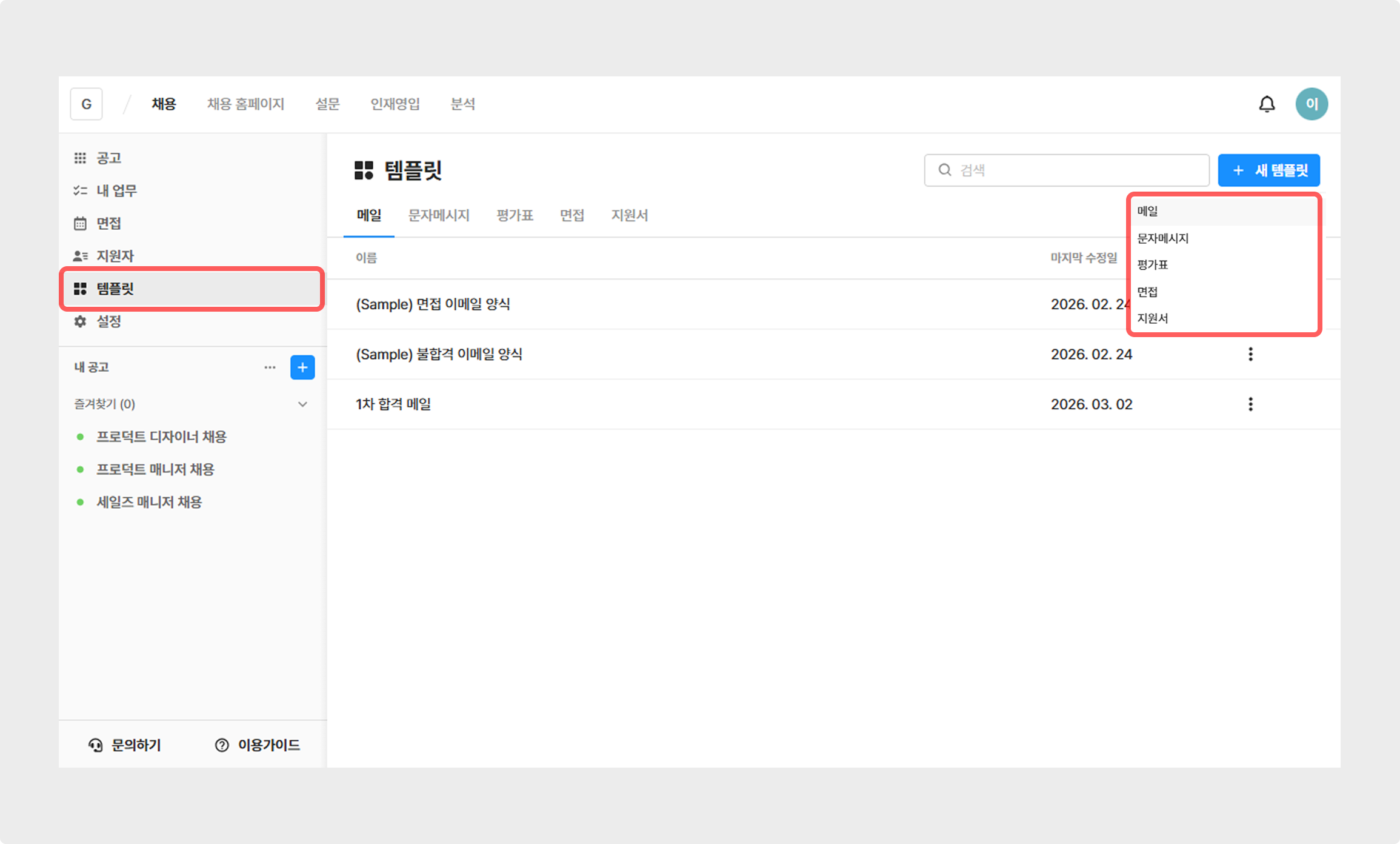The image size is (1400, 844).
Task: Click the 문의하기 headset icon
Action: [x=95, y=745]
